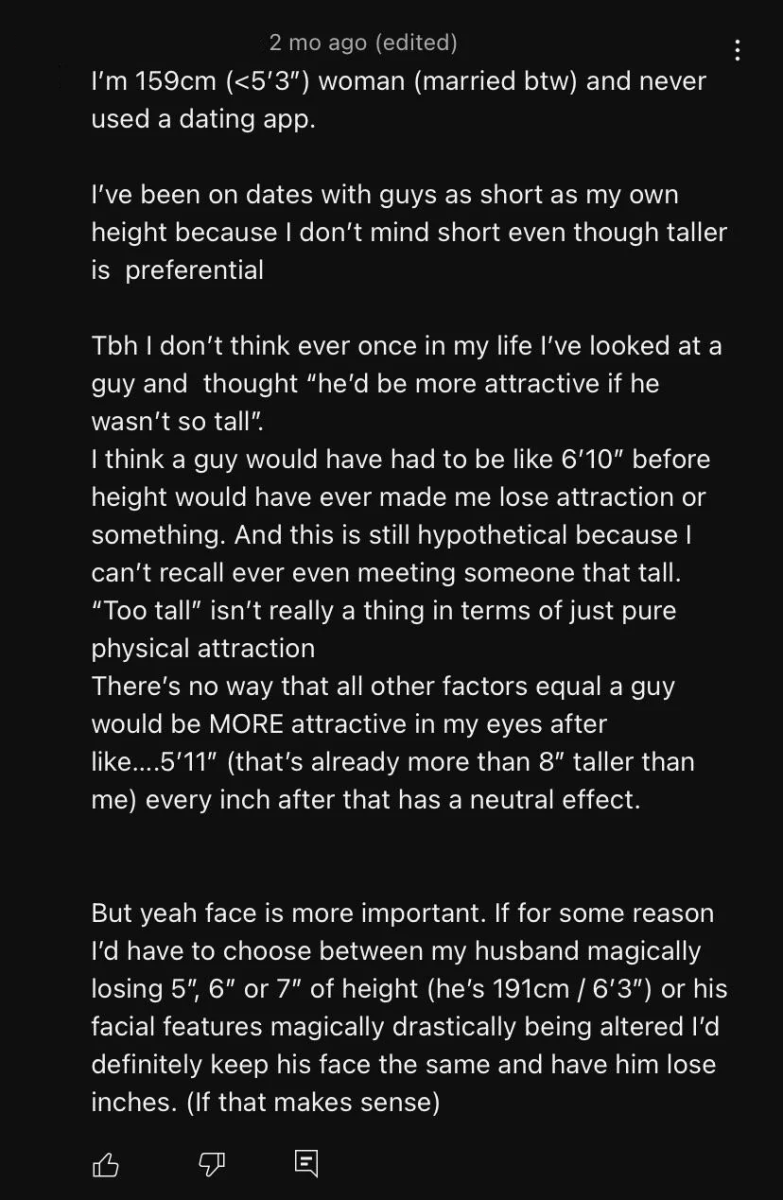Click the "2 mo ago (edited)" timestamp

click(363, 43)
